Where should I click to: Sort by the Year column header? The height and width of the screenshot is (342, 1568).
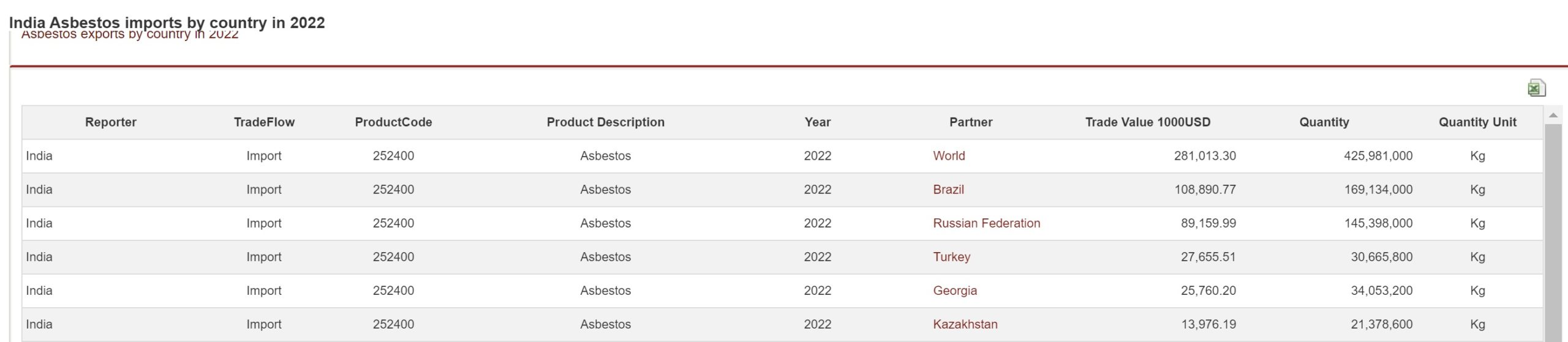[818, 122]
